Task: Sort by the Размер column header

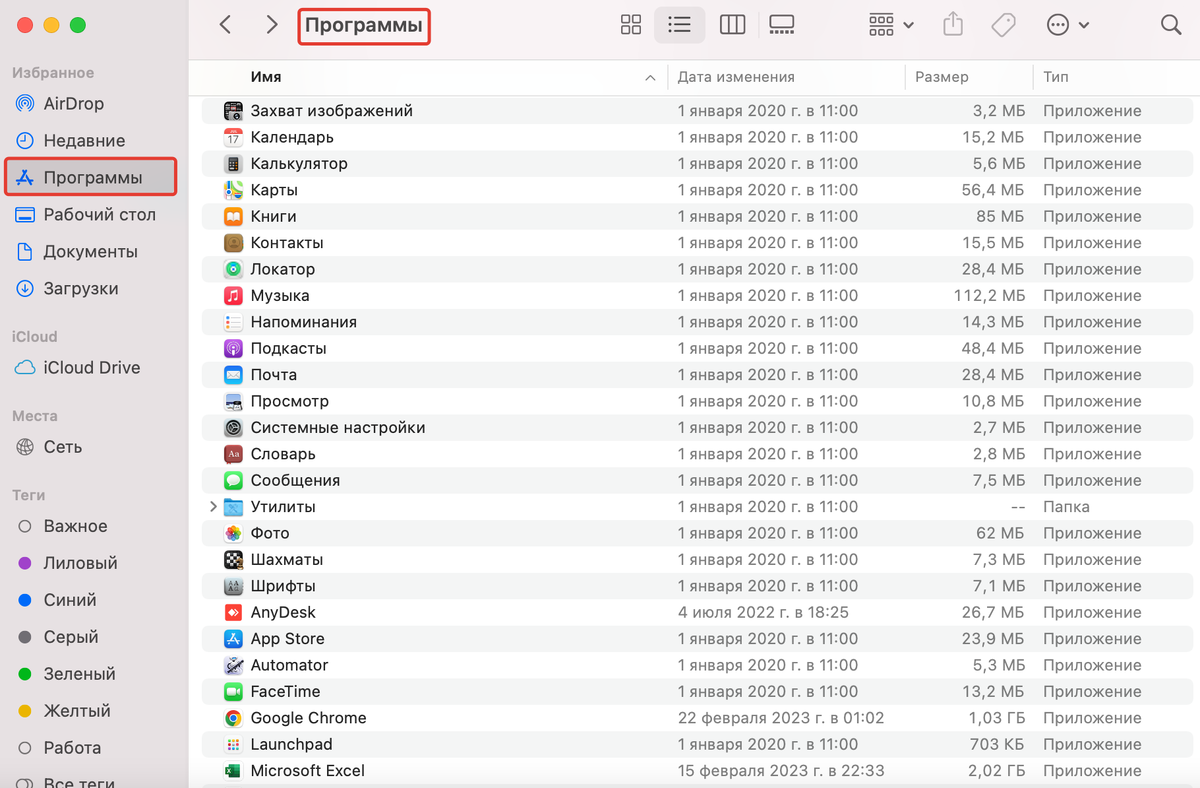Action: 942,77
